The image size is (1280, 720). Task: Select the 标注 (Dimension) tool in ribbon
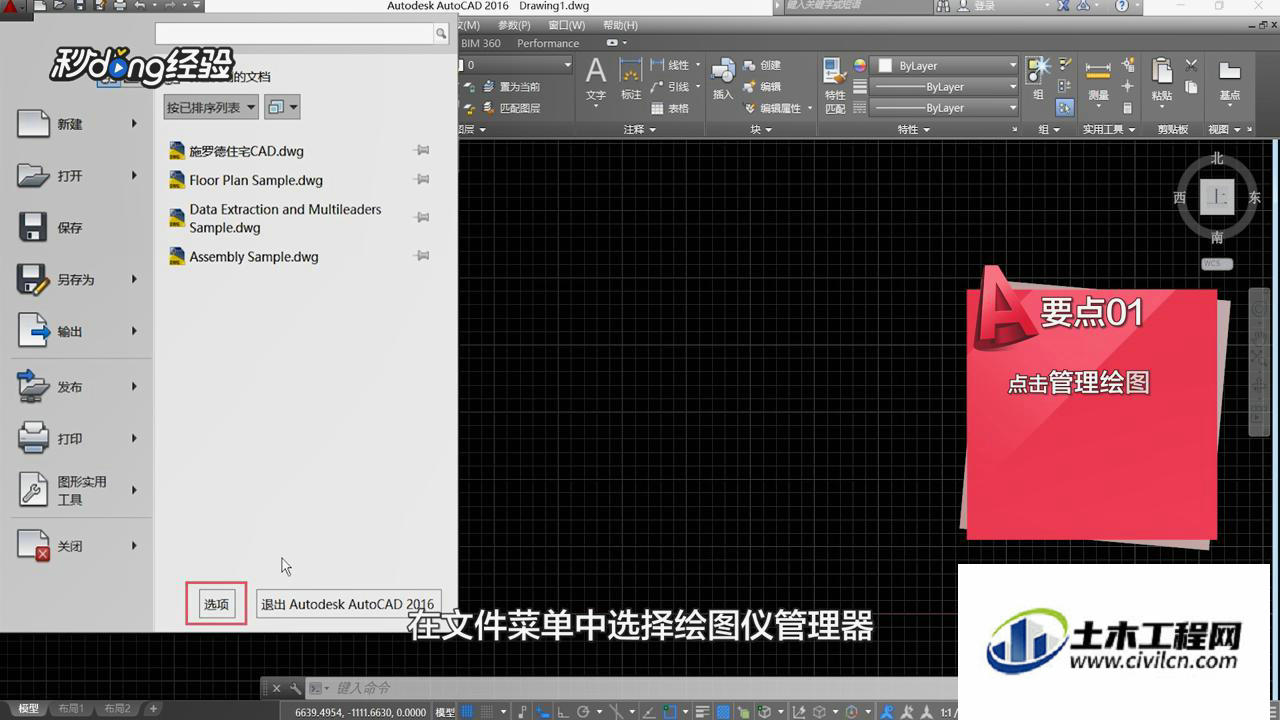(x=631, y=79)
